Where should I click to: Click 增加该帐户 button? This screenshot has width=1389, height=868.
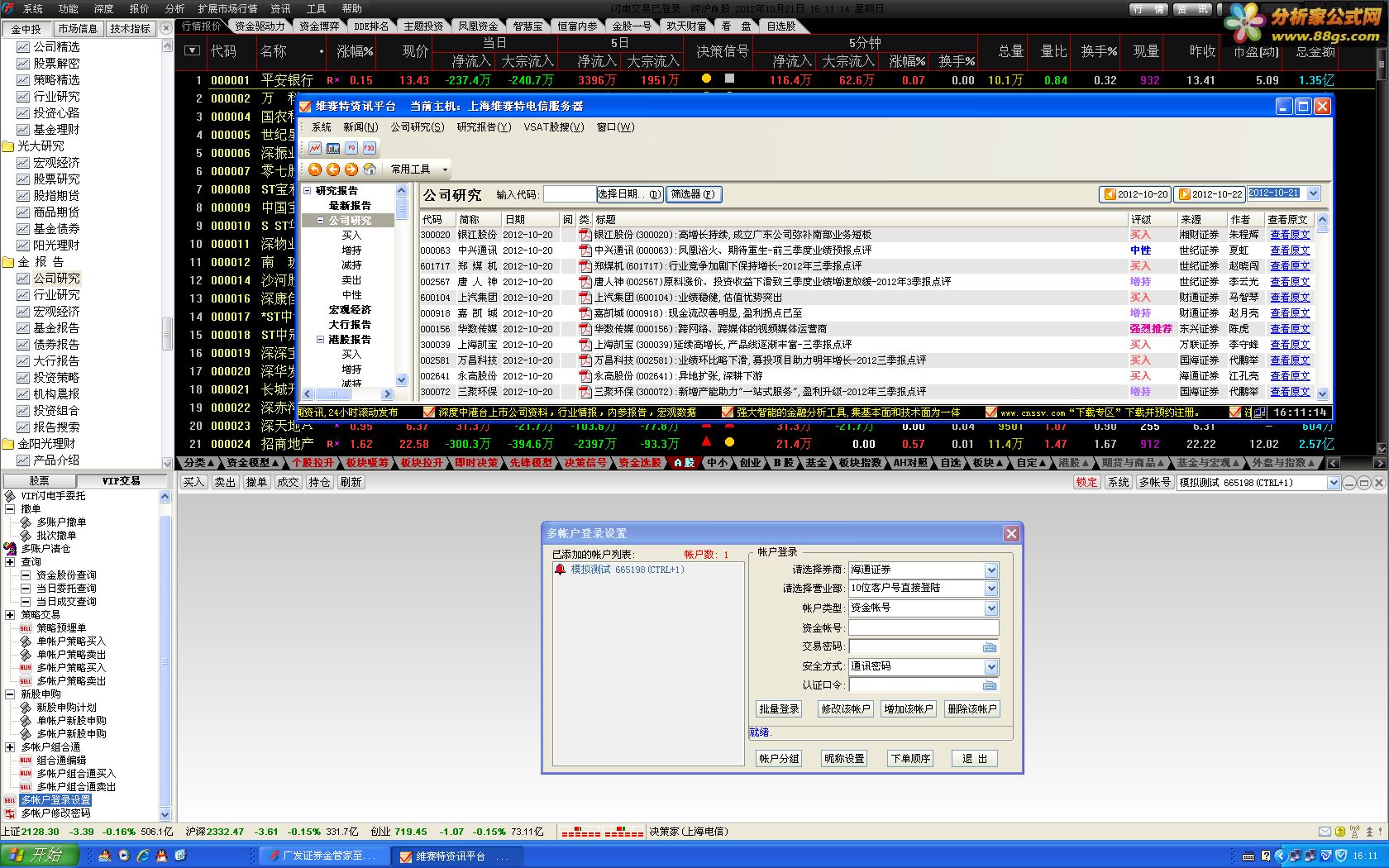(908, 709)
